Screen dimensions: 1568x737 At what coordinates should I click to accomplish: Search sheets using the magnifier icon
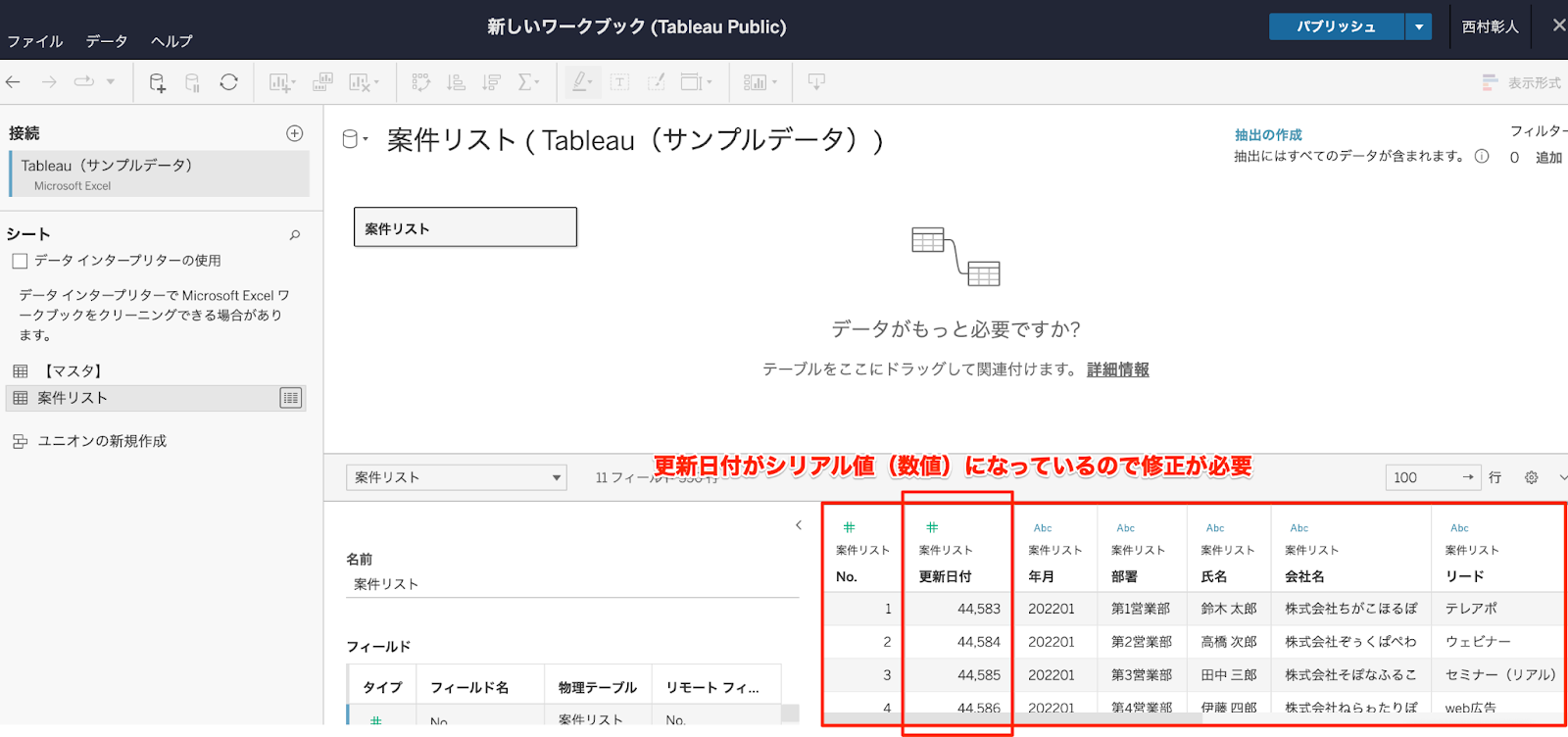pyautogui.click(x=295, y=235)
